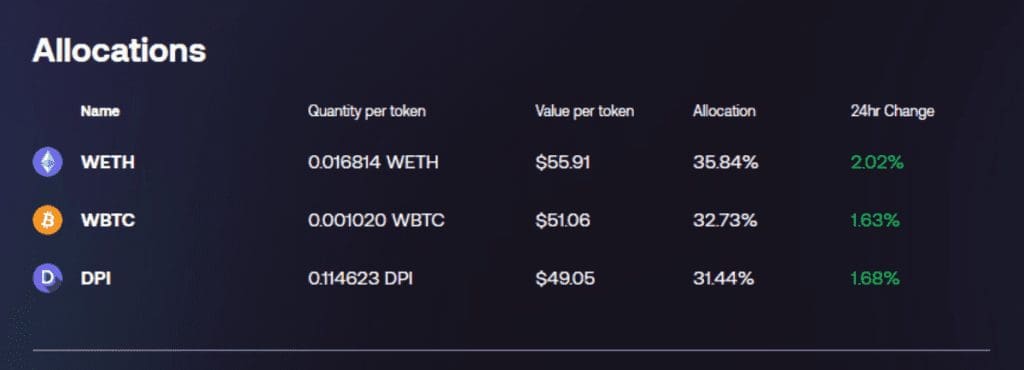This screenshot has height=370, width=1024.
Task: Click the orange WBTC Bitcoin icon
Action: (48, 220)
